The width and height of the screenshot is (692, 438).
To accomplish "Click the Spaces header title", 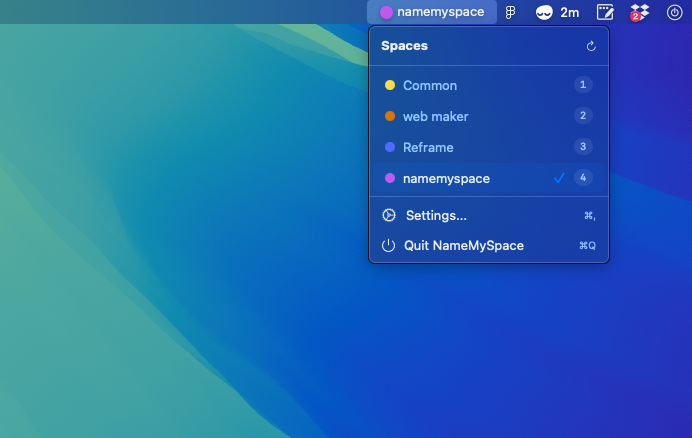I will 404,45.
